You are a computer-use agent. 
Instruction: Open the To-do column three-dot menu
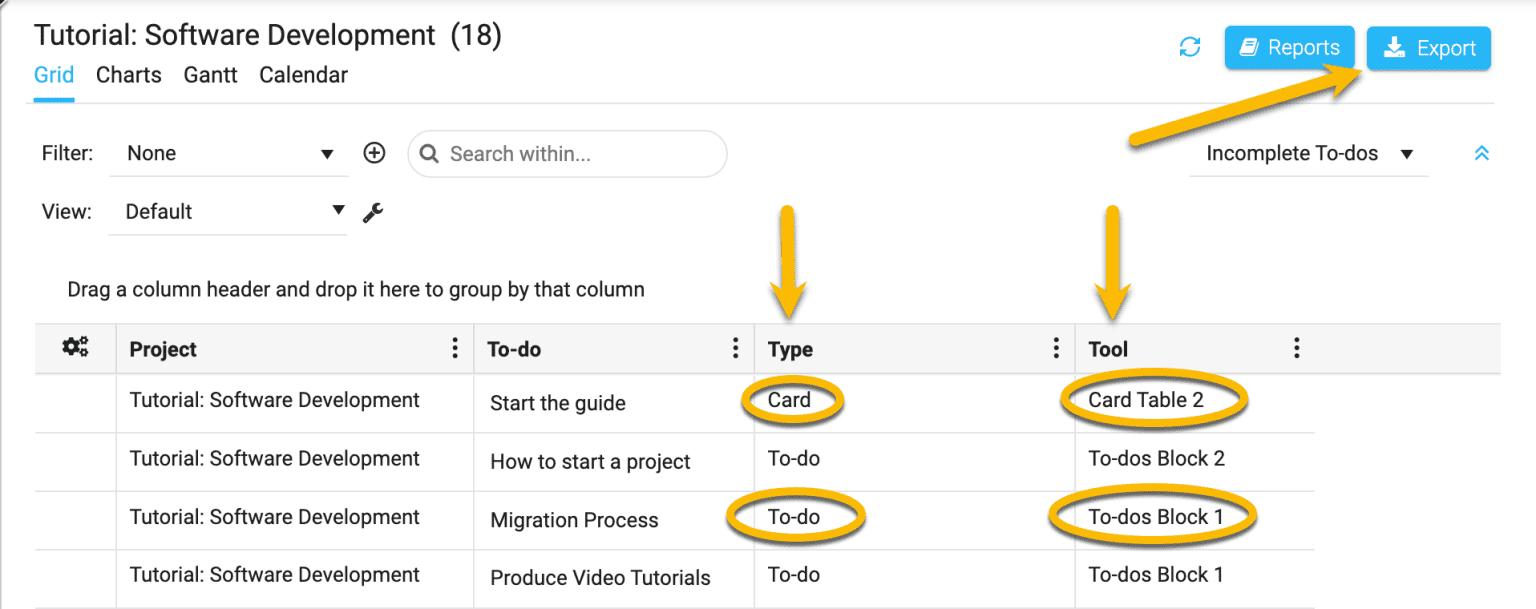tap(735, 348)
